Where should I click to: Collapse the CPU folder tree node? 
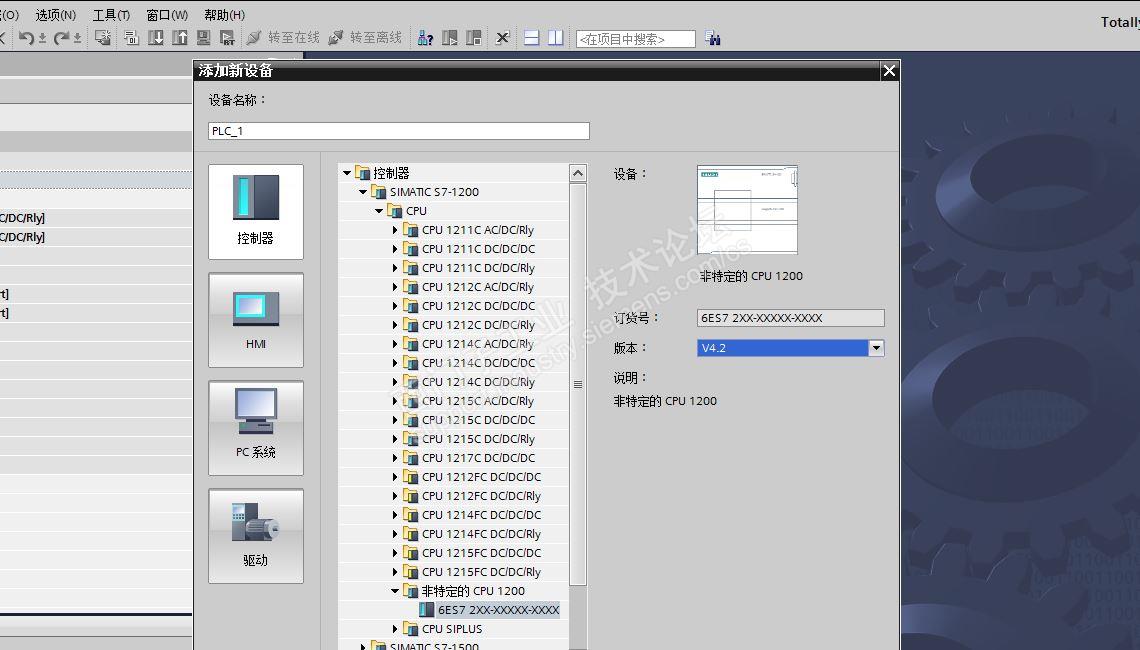point(379,211)
